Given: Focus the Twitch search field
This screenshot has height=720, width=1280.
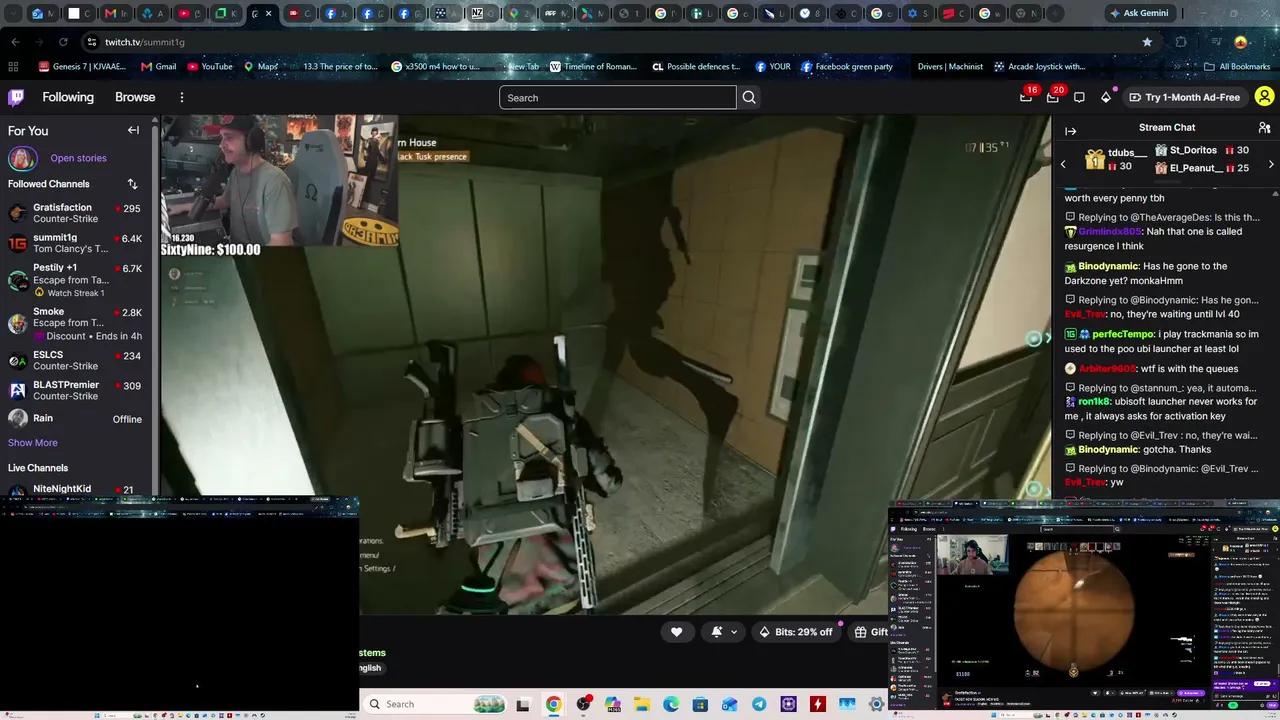Looking at the screenshot, I should [x=618, y=97].
